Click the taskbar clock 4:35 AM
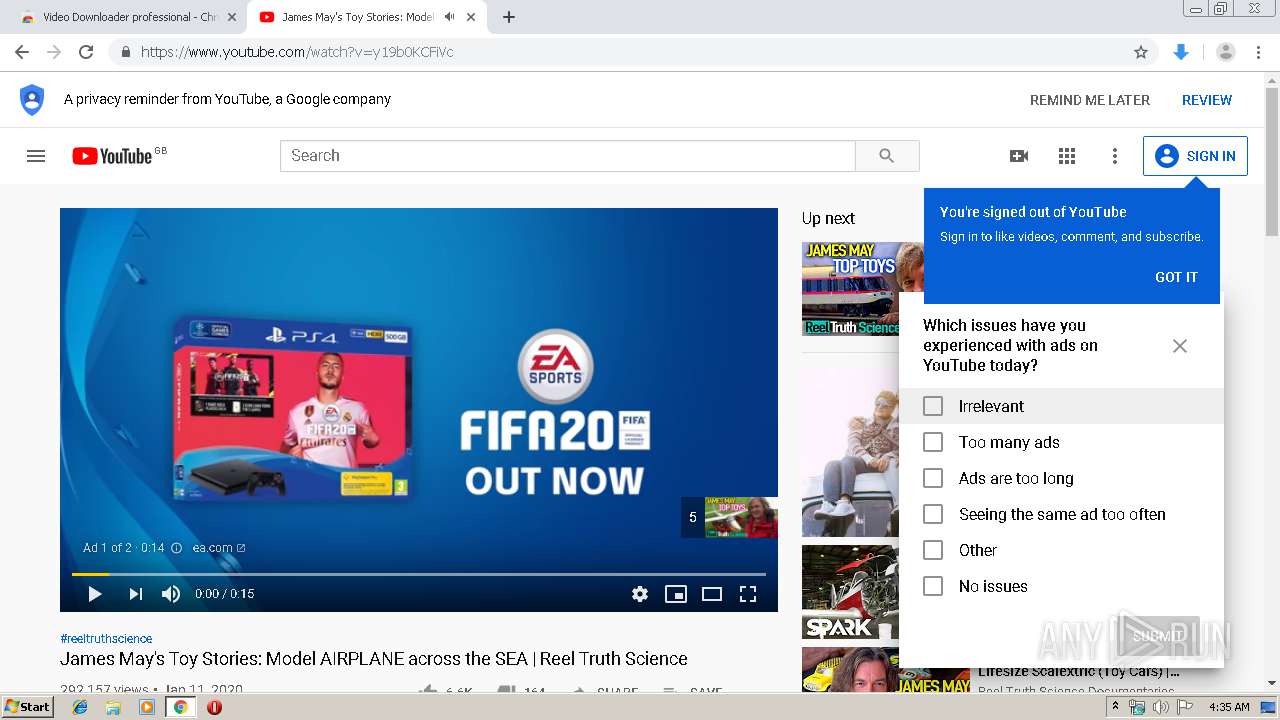This screenshot has height=720, width=1280. coord(1229,707)
